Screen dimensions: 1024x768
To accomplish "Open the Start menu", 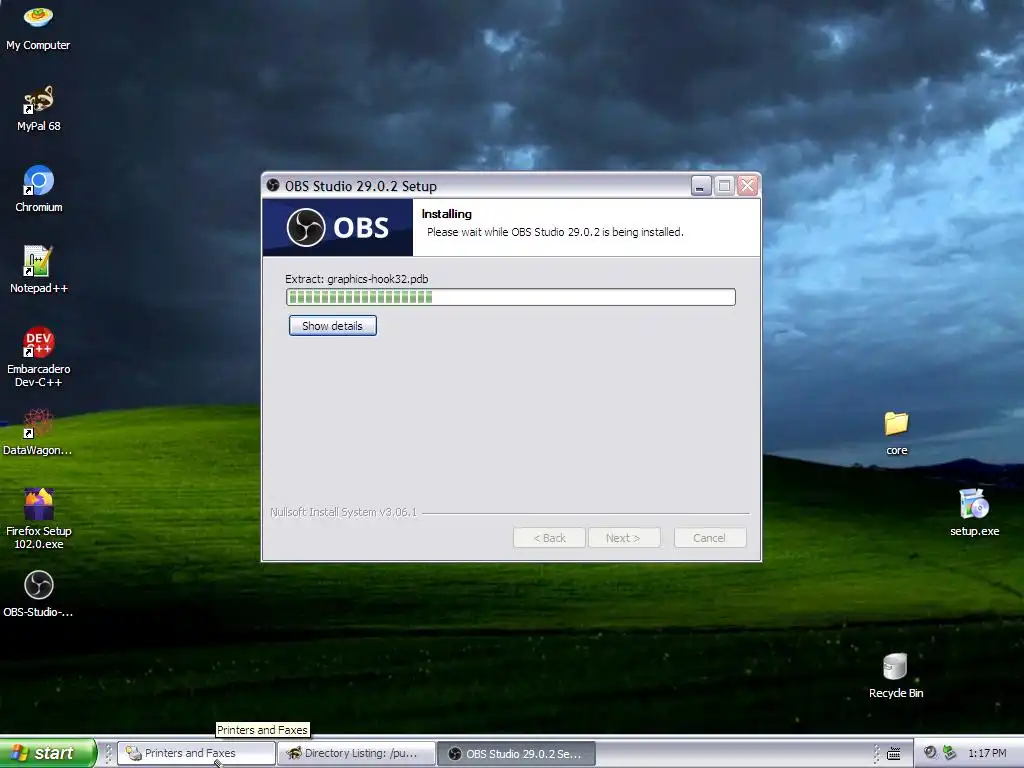I will 48,753.
